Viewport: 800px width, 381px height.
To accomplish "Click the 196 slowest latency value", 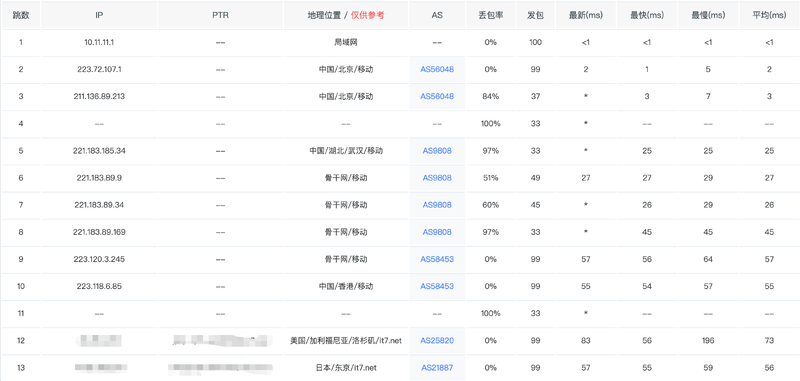I will [708, 340].
